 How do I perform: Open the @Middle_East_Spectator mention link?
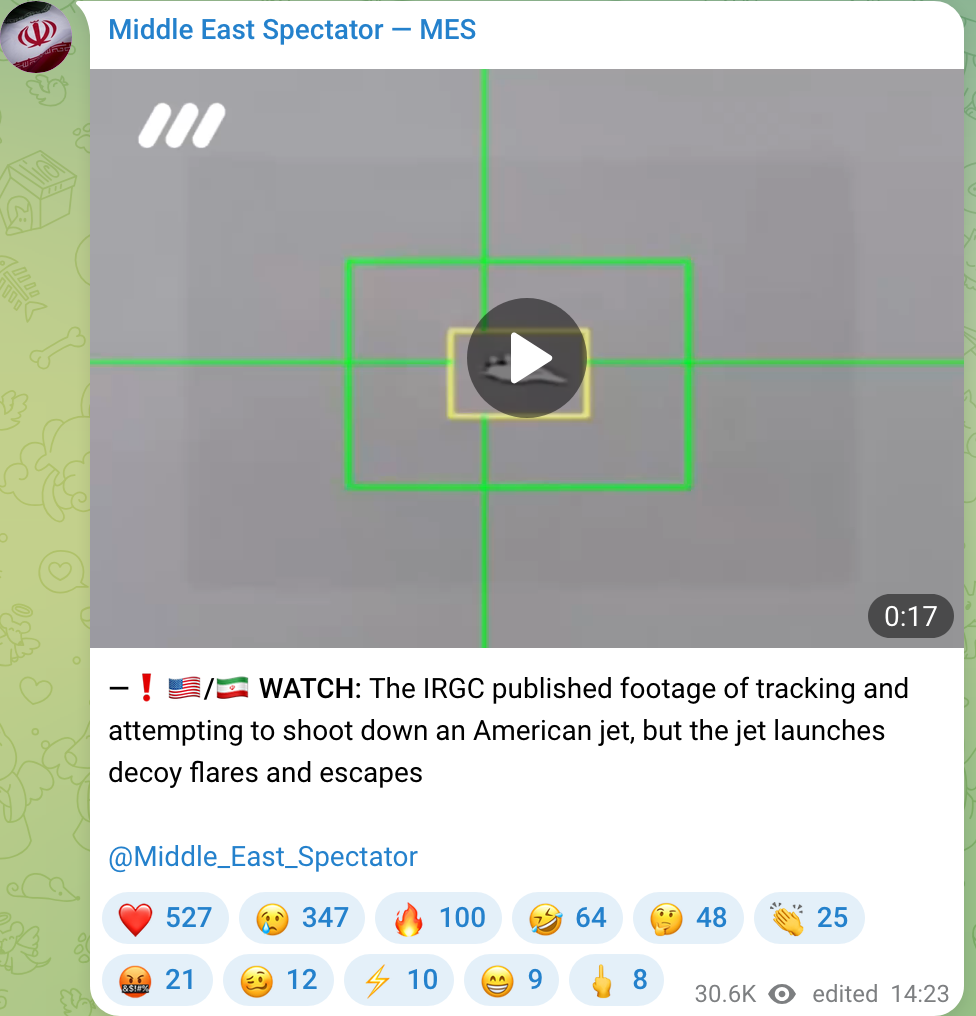click(x=262, y=857)
